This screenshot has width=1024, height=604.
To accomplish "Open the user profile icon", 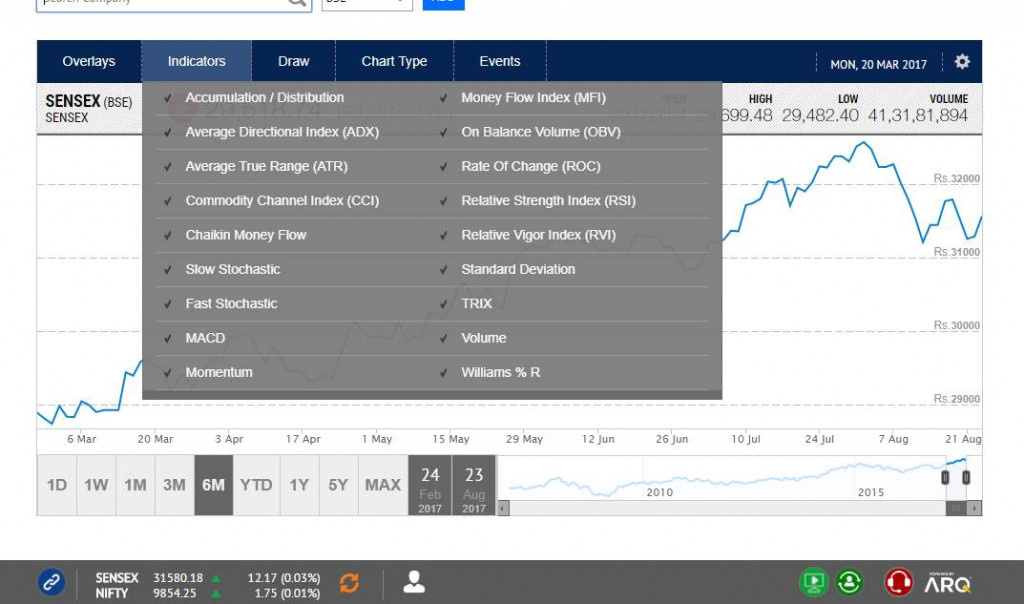I will pos(414,582).
